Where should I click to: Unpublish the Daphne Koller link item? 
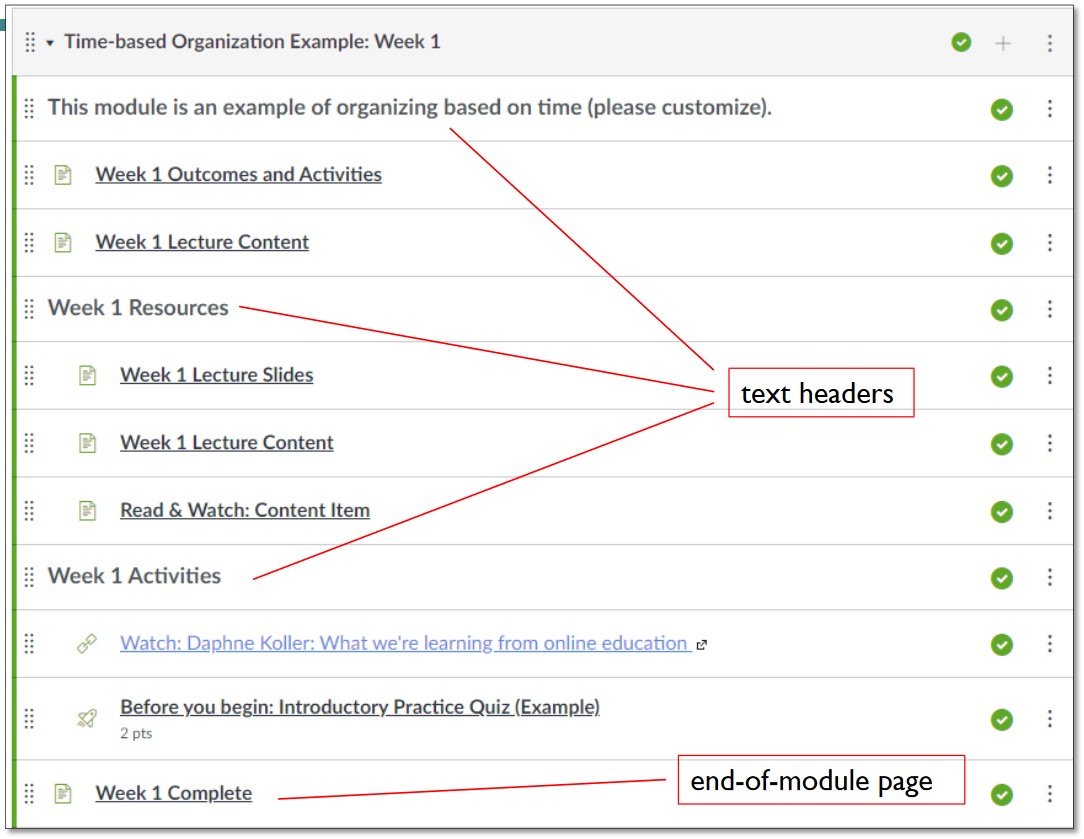click(x=1002, y=644)
